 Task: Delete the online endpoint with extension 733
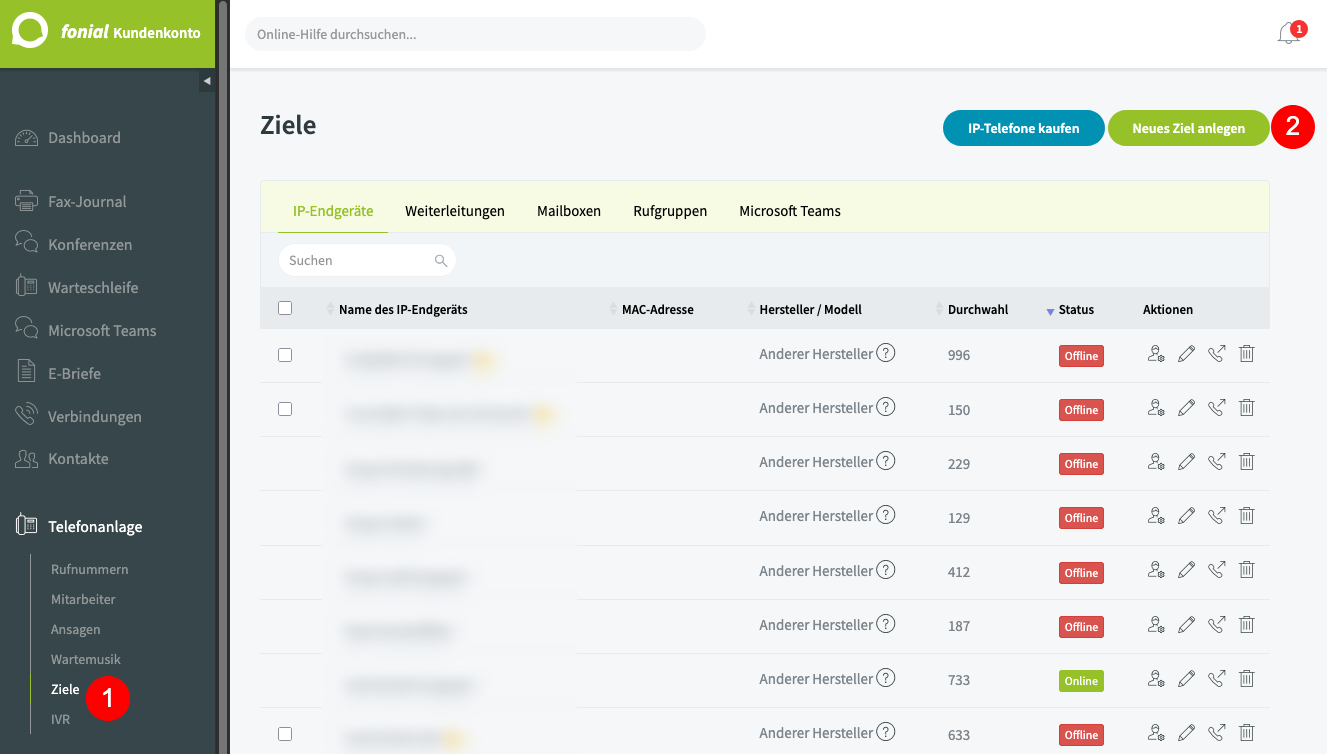pos(1246,679)
